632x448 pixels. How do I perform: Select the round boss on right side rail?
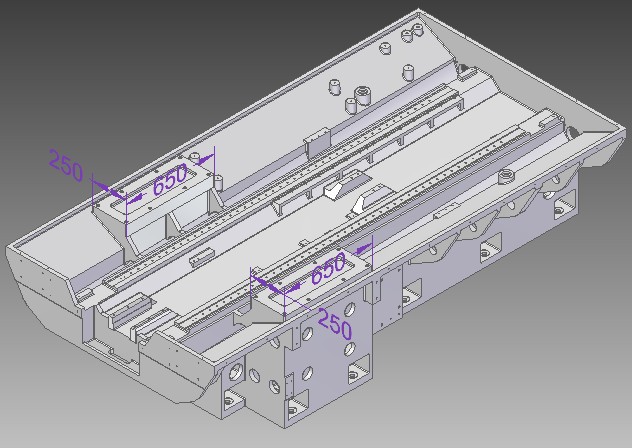point(505,175)
